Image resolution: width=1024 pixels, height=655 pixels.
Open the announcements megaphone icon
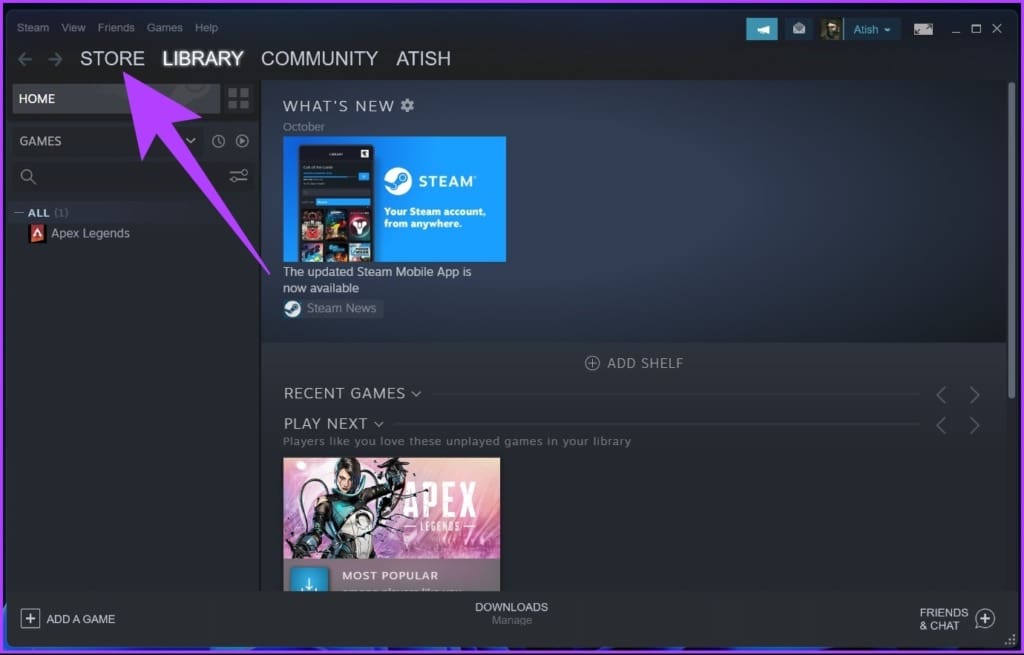[x=761, y=29]
